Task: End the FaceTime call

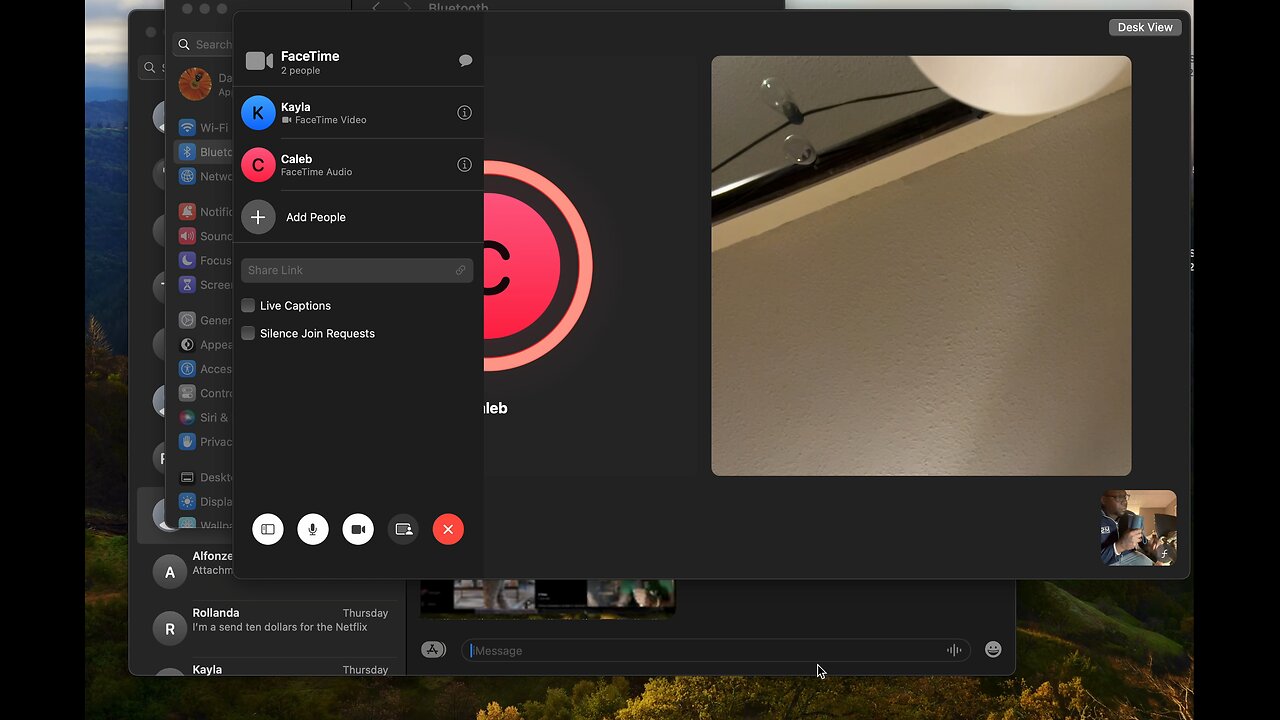Action: tap(448, 529)
